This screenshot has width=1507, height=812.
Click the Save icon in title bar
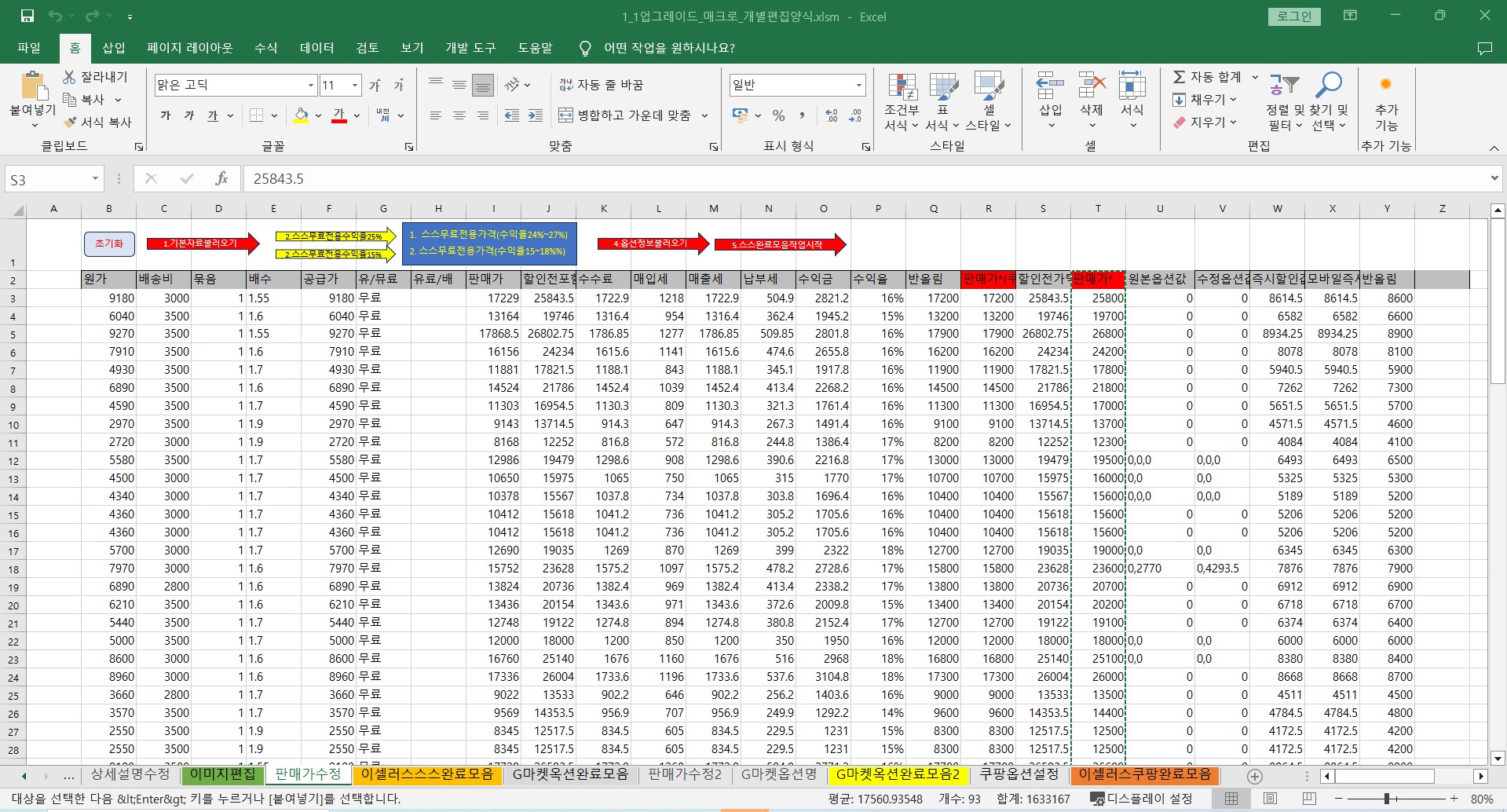pos(27,16)
